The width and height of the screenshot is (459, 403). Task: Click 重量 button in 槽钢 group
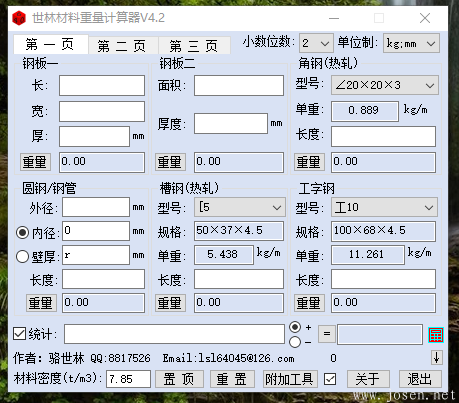coord(170,303)
